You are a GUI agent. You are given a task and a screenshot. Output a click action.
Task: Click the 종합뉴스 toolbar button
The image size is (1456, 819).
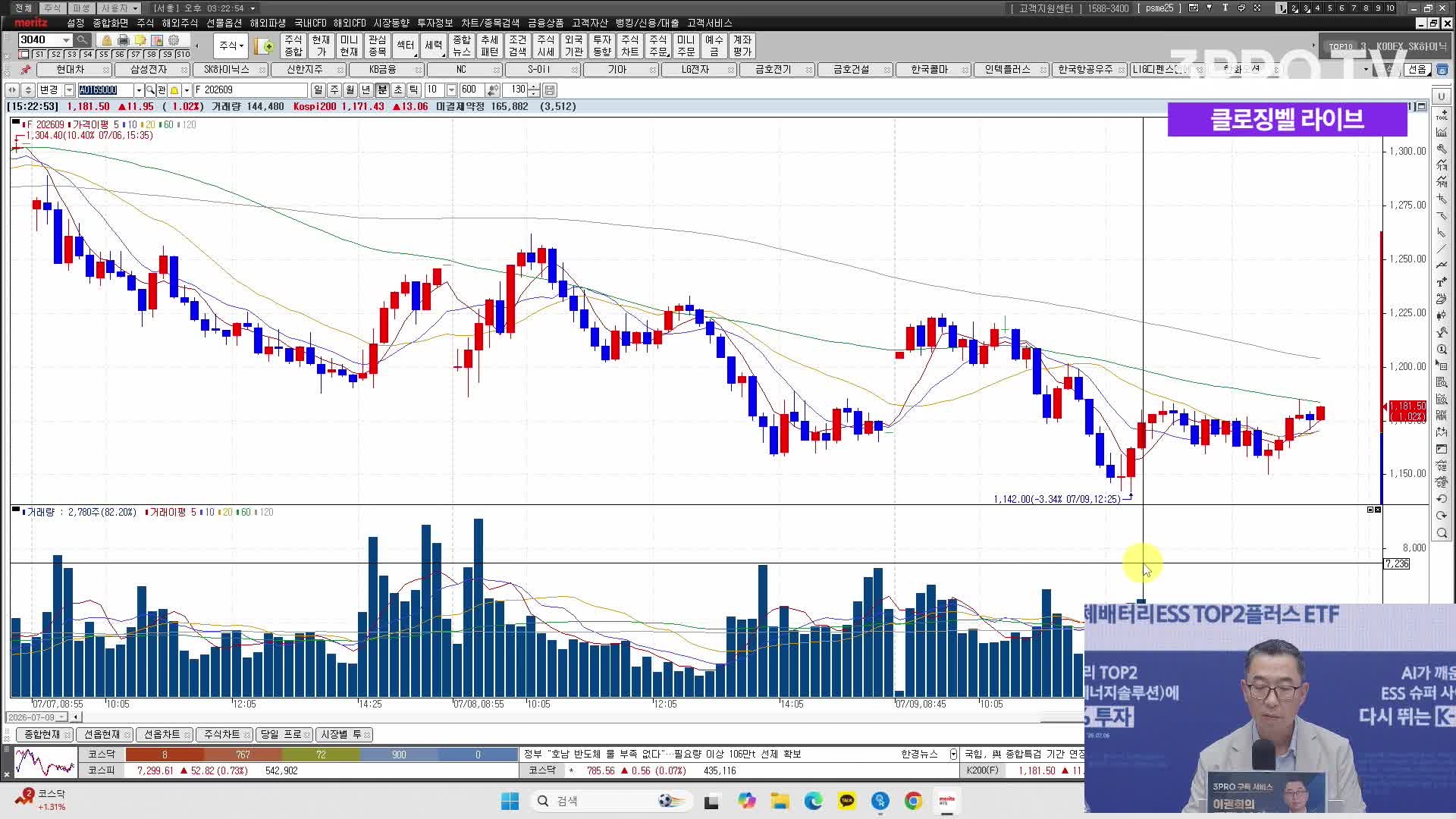461,45
